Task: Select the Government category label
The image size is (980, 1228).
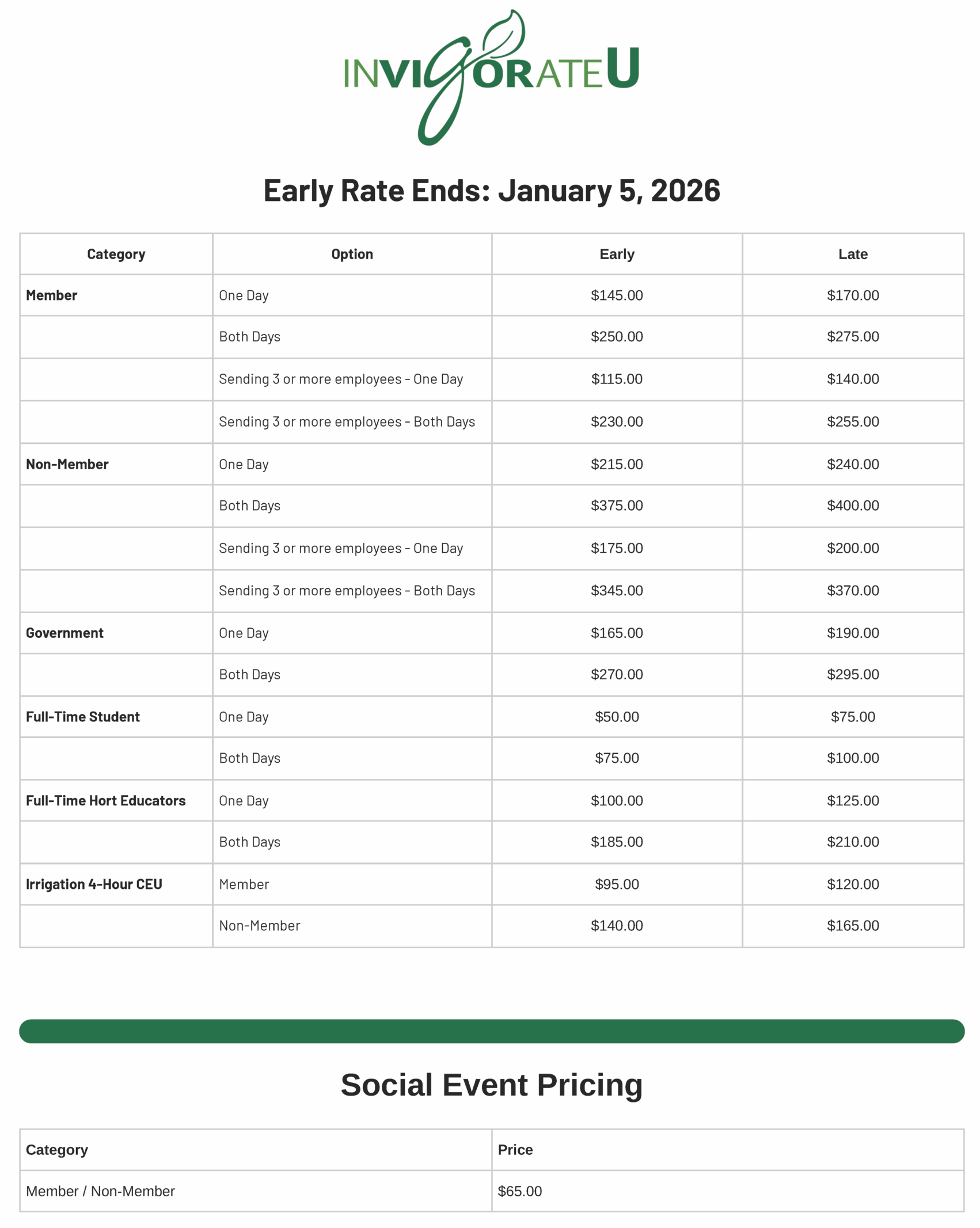Action: tap(64, 632)
